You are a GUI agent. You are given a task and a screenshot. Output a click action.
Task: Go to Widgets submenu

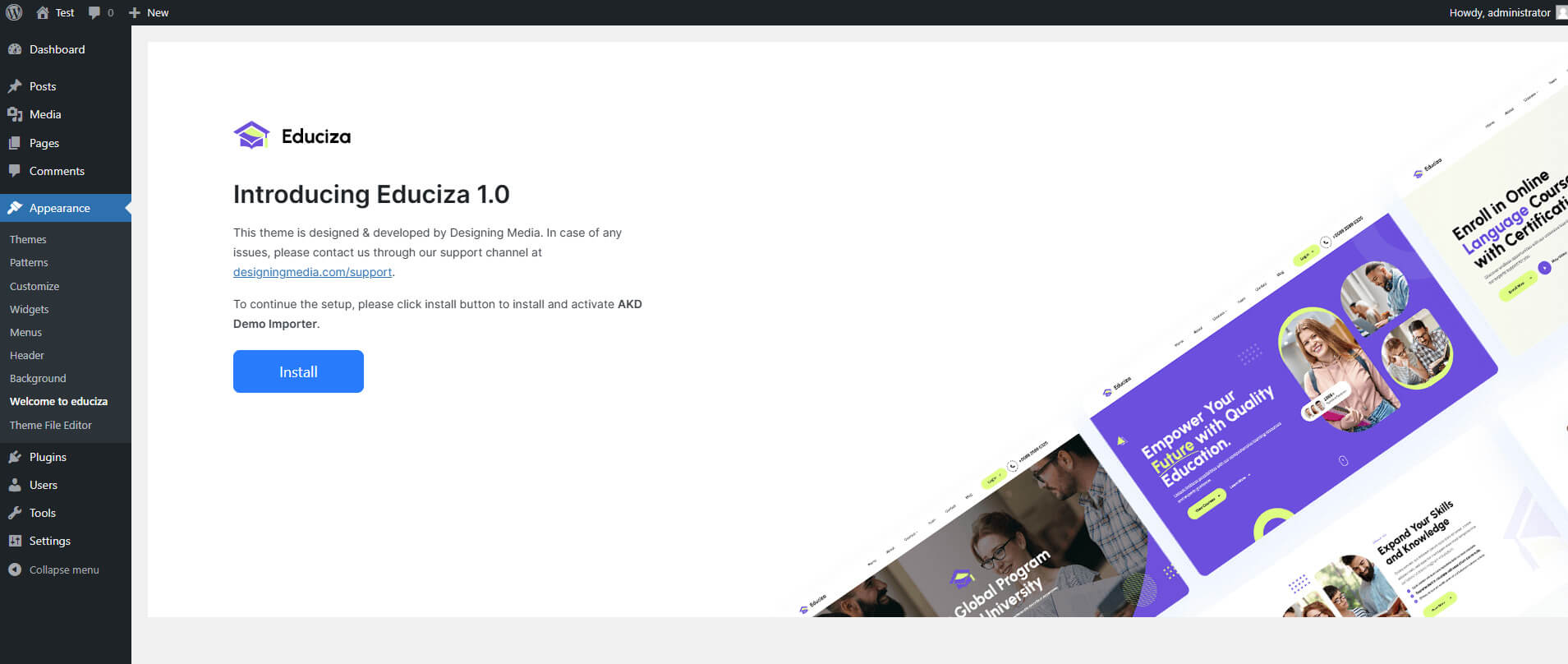30,309
